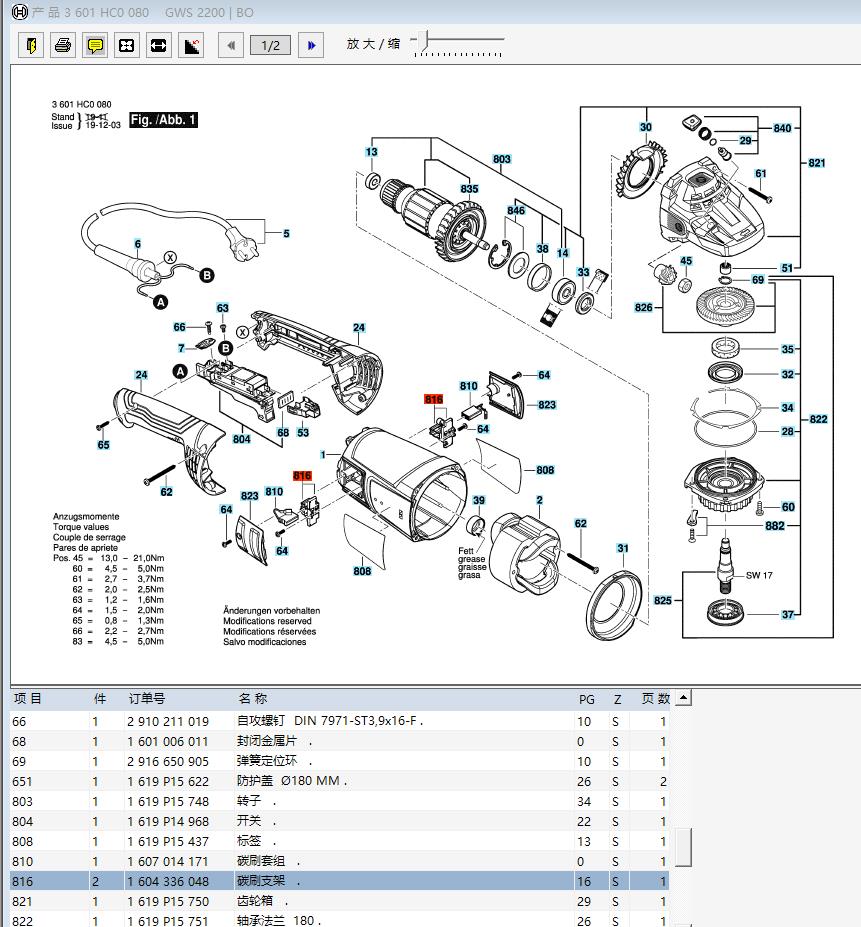Select row 69 弹簧定位环
Viewport: 861px width, 927px height.
click(x=339, y=761)
